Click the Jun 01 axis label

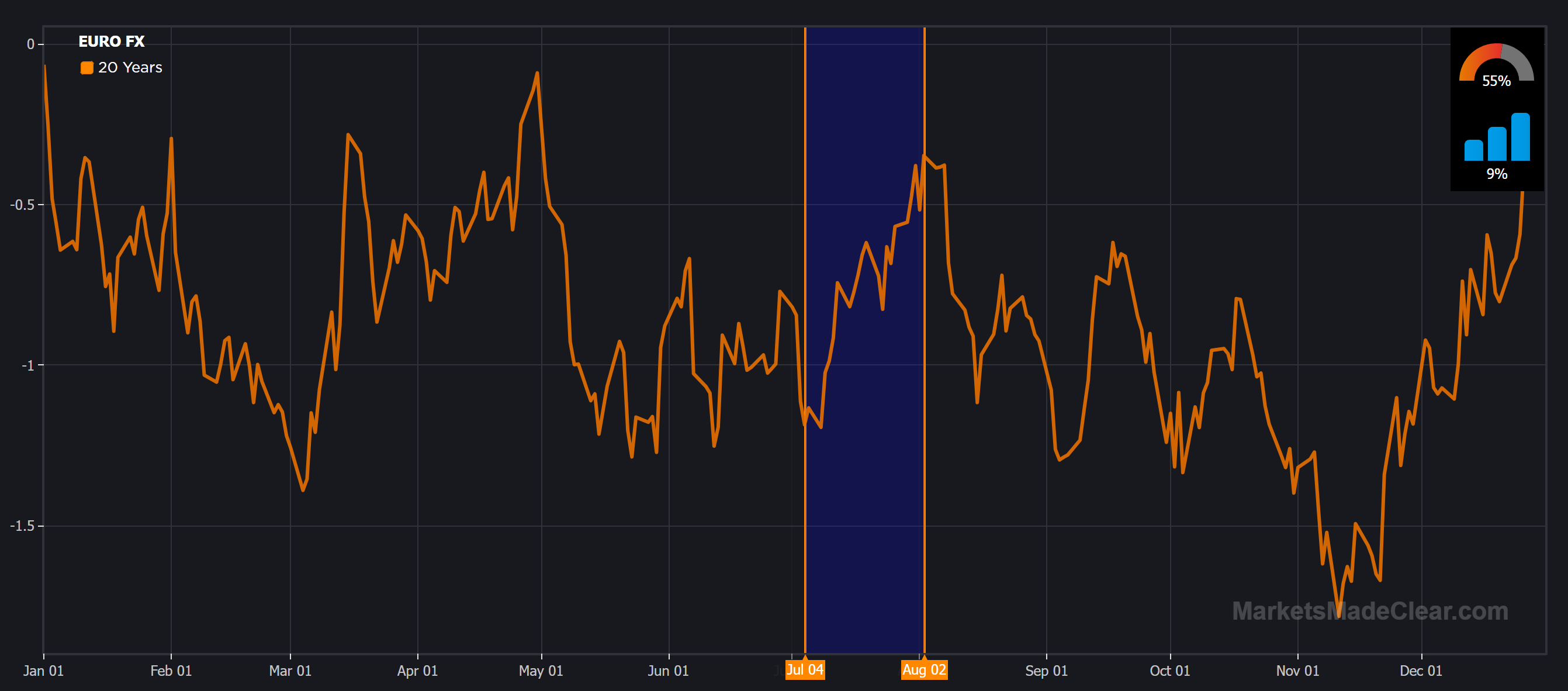669,671
